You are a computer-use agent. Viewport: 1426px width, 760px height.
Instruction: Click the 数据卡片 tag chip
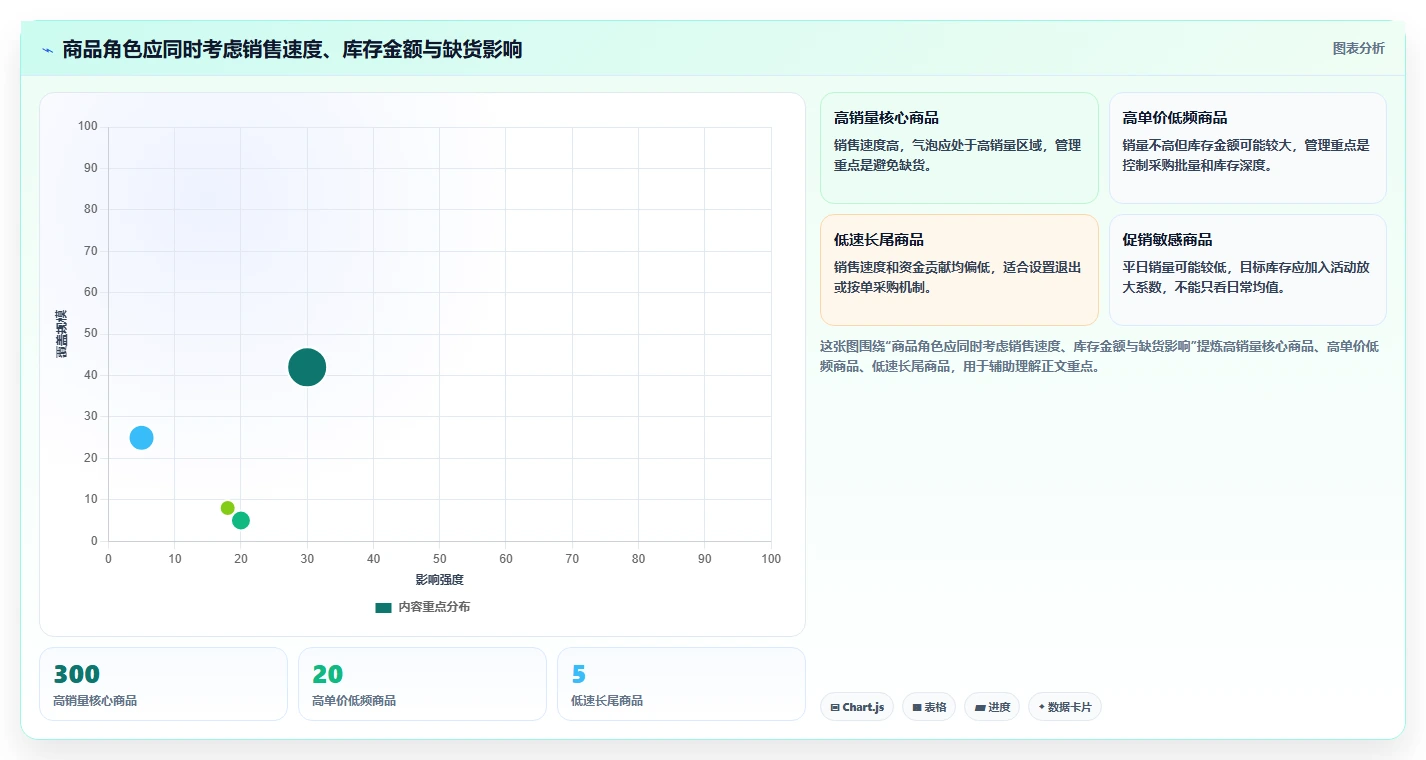1065,707
